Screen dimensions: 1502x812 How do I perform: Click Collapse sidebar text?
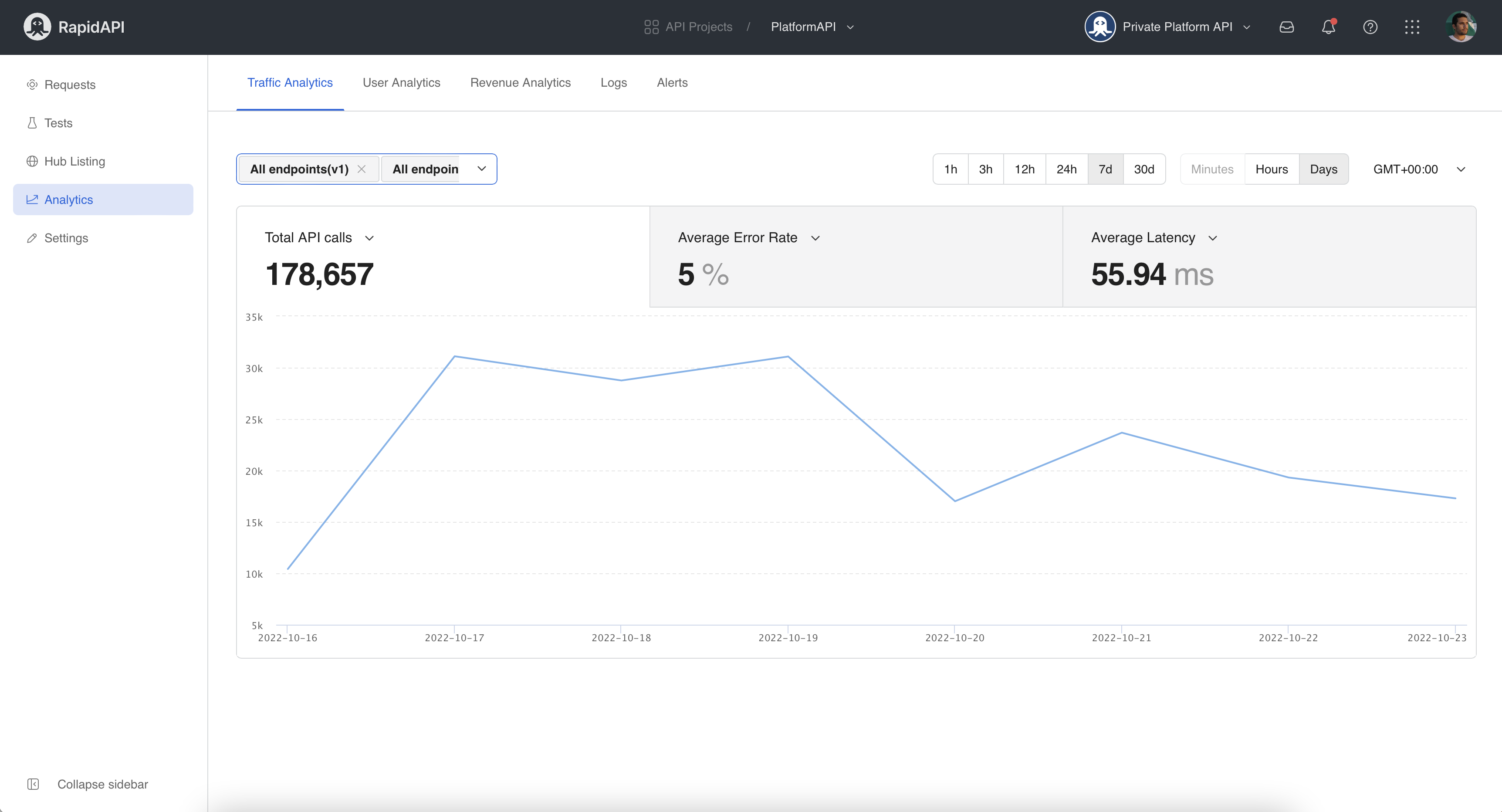tap(103, 784)
